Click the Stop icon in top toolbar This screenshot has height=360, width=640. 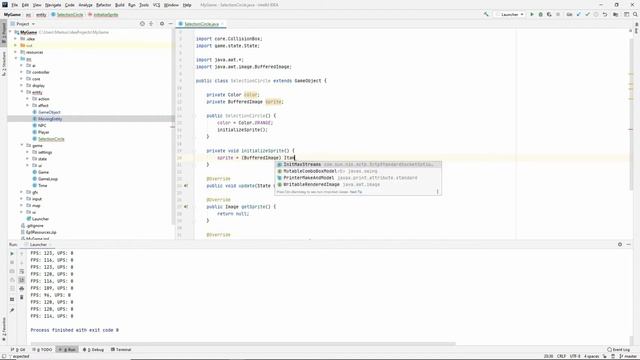click(x=558, y=14)
